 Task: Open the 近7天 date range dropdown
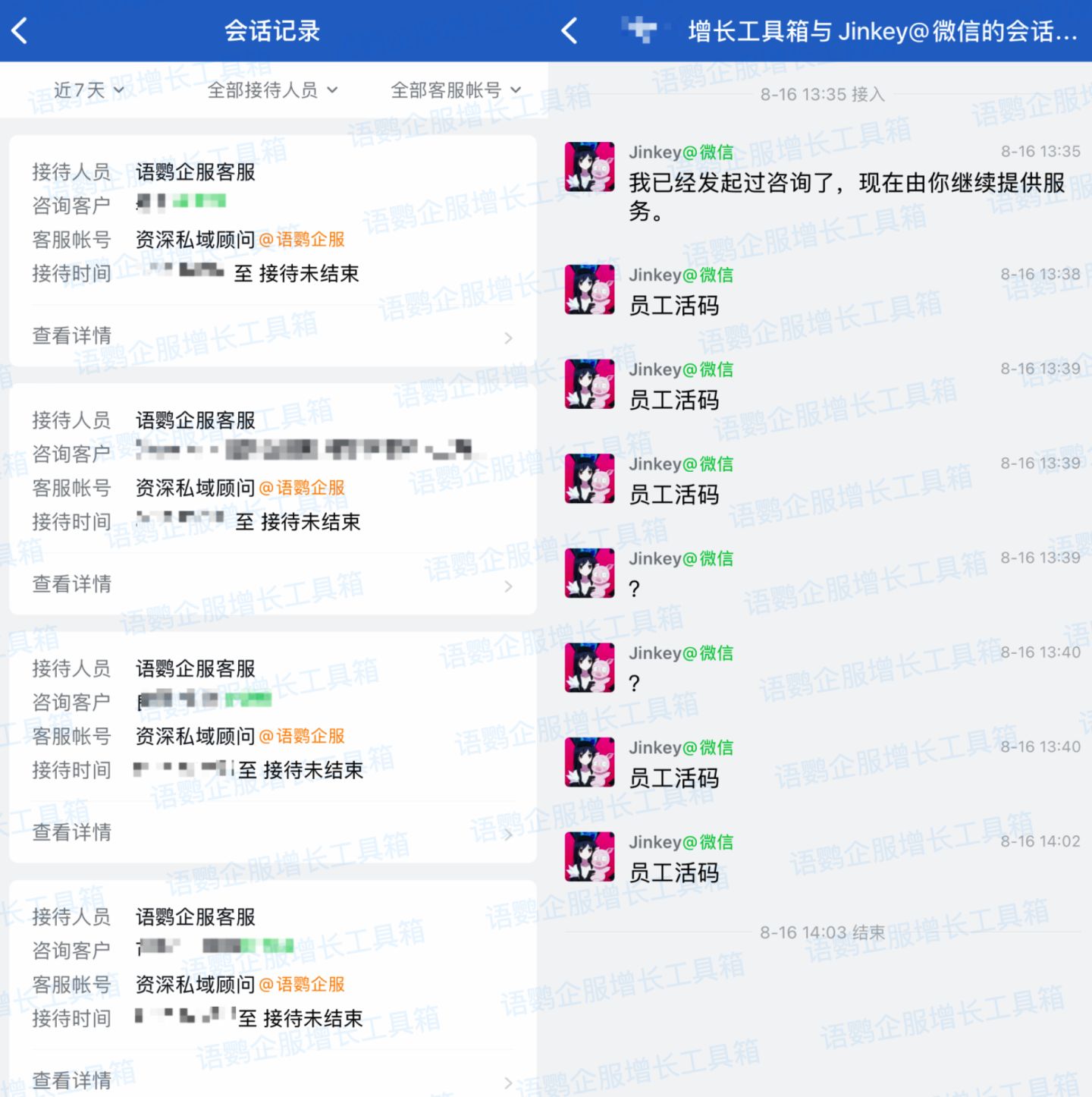tap(88, 90)
